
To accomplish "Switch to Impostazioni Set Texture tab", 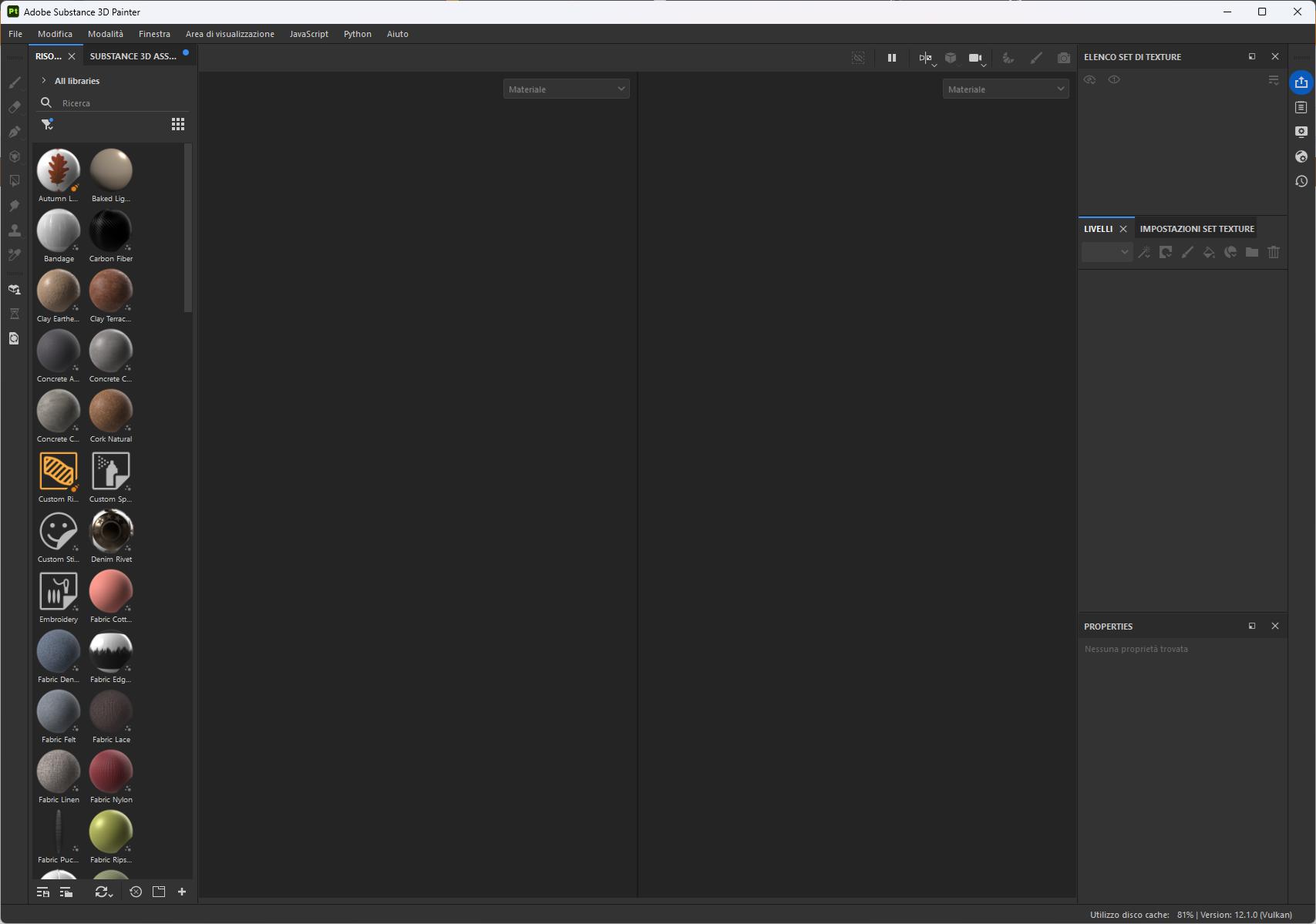I will pos(1197,229).
